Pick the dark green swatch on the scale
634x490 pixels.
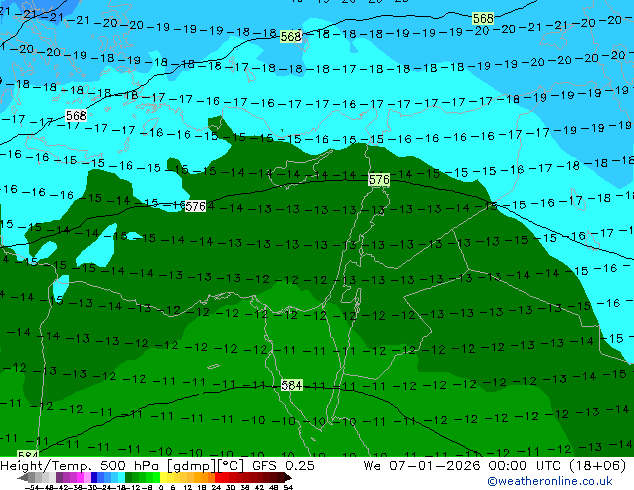click(x=129, y=477)
